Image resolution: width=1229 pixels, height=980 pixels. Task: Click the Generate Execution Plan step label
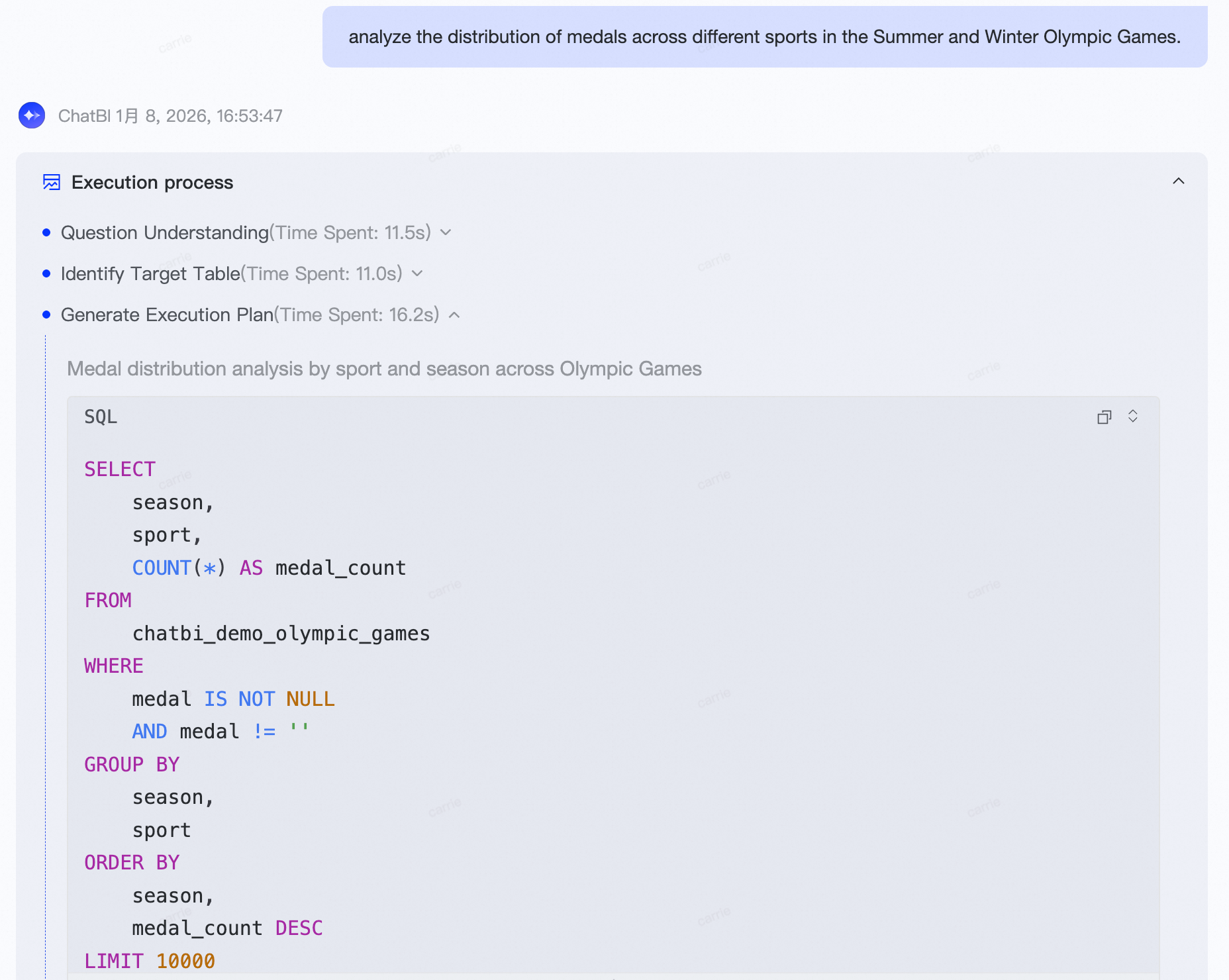click(x=167, y=315)
